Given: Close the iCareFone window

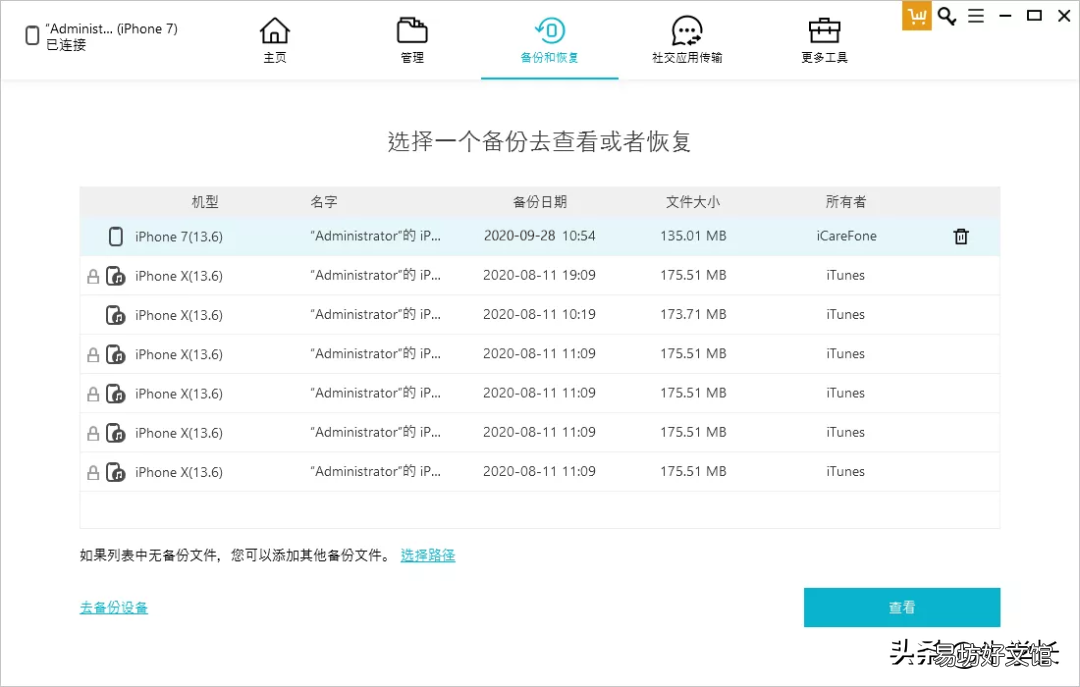Looking at the screenshot, I should 1064,15.
